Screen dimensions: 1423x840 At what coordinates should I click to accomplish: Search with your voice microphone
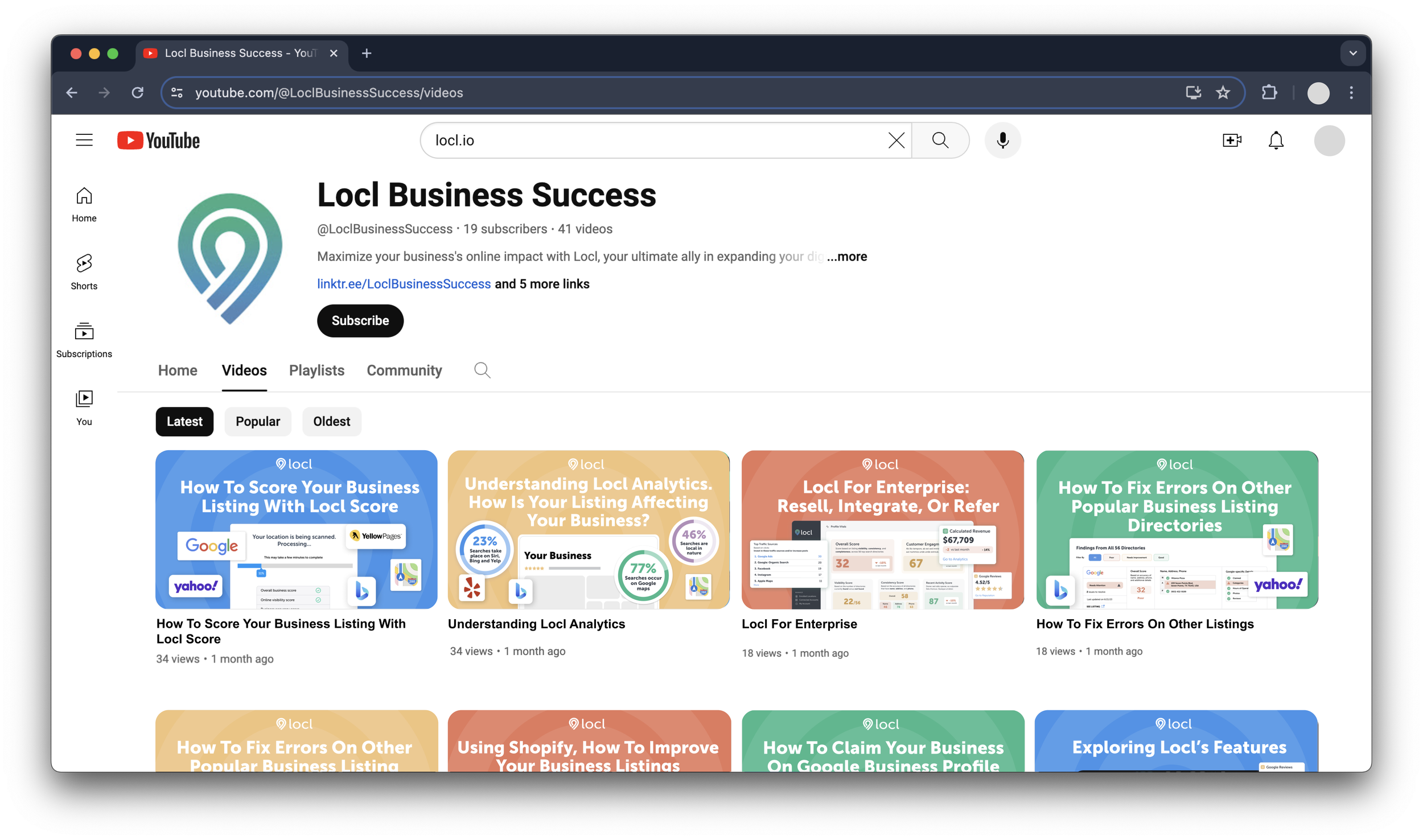click(x=1002, y=140)
